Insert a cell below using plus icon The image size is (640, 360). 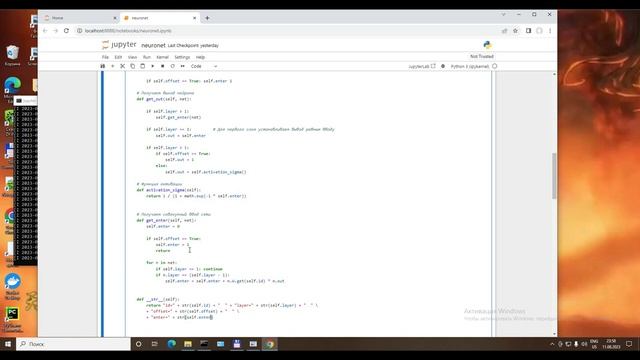113,66
